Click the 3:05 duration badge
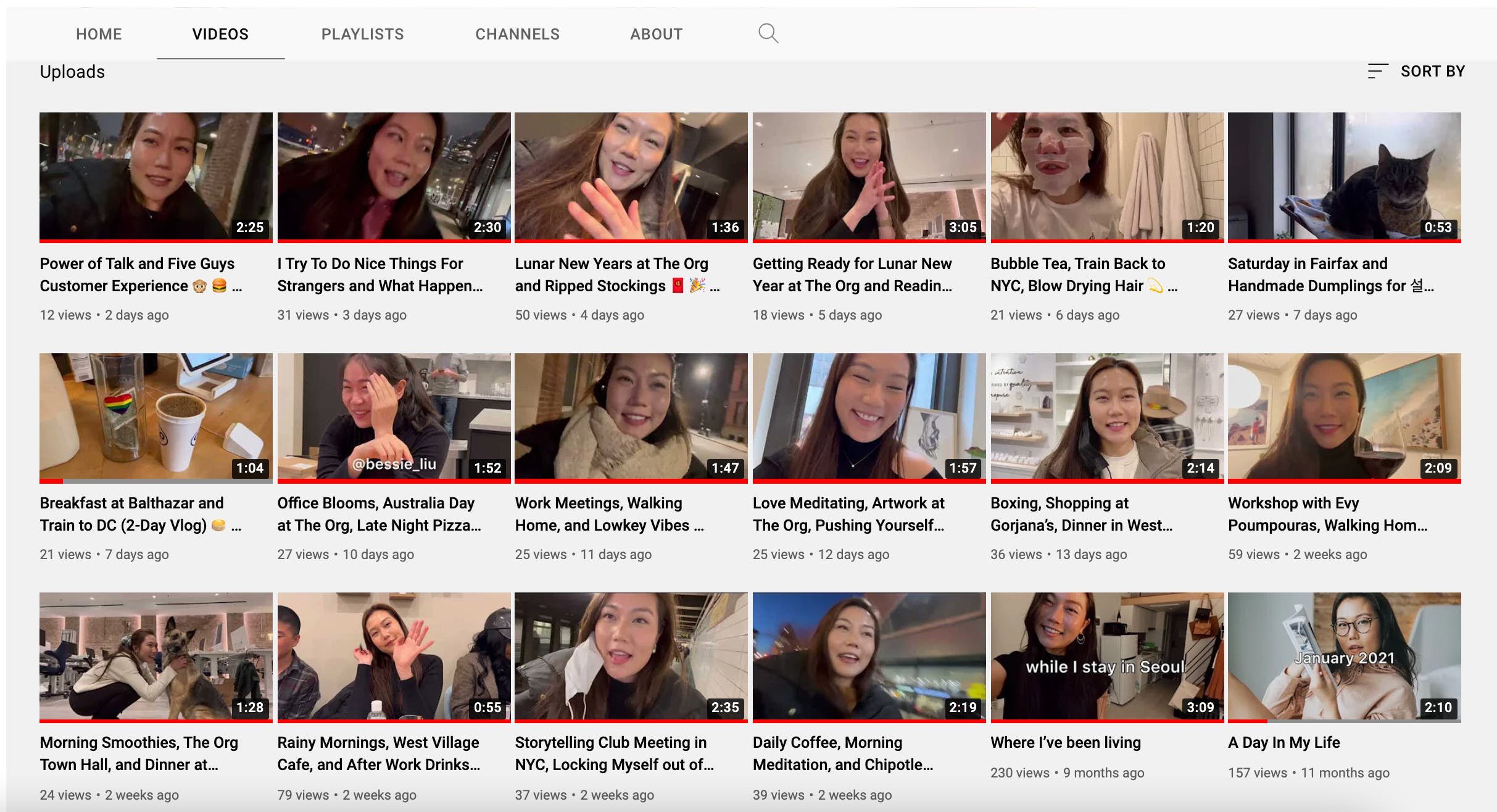 click(x=963, y=227)
